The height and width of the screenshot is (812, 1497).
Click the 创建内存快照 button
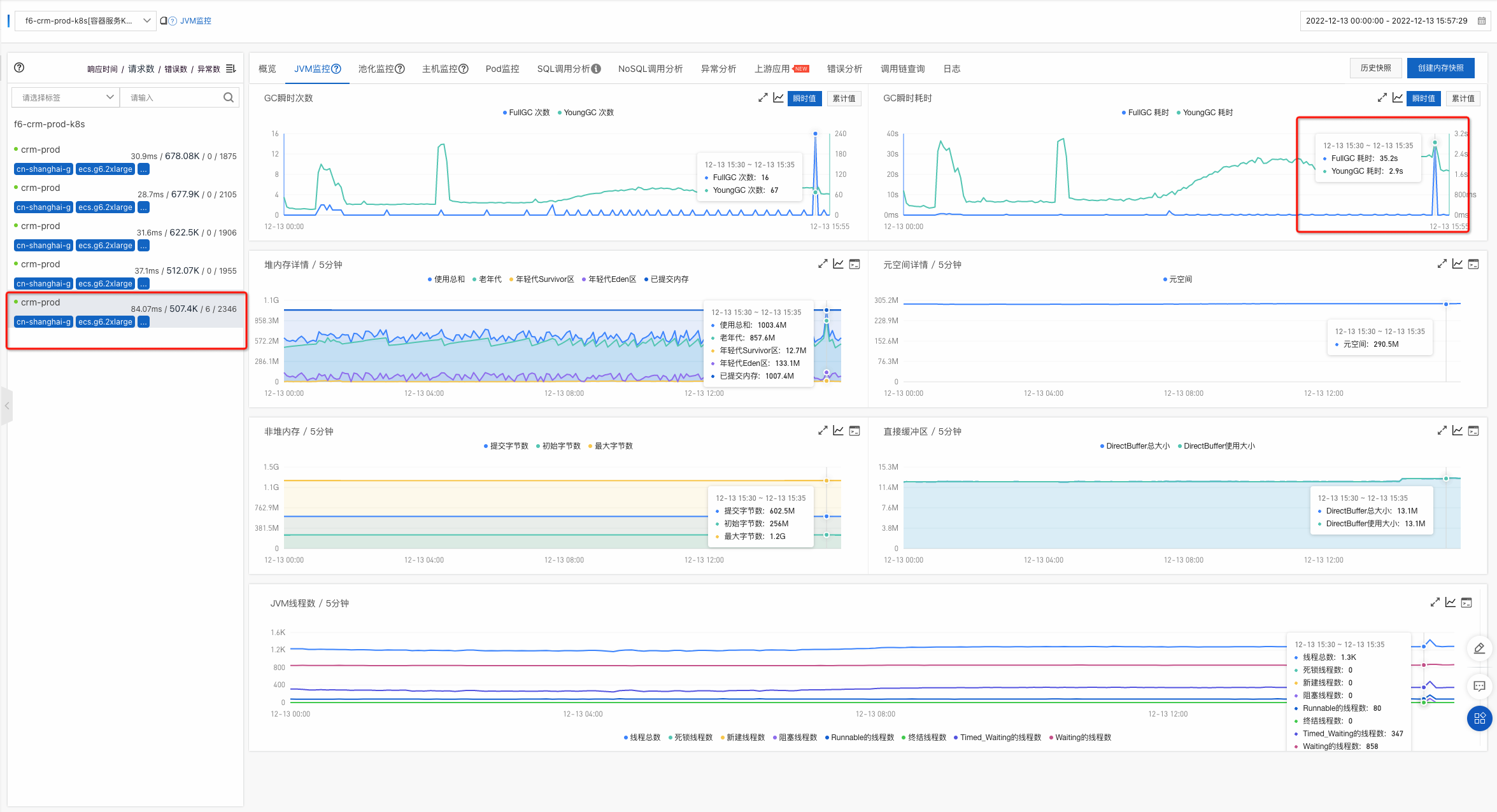(x=1440, y=68)
